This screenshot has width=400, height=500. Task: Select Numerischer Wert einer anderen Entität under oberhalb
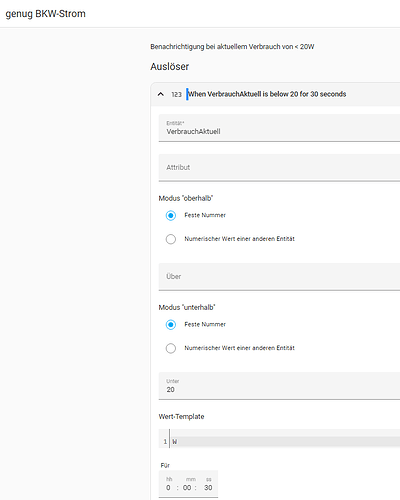pyautogui.click(x=171, y=239)
